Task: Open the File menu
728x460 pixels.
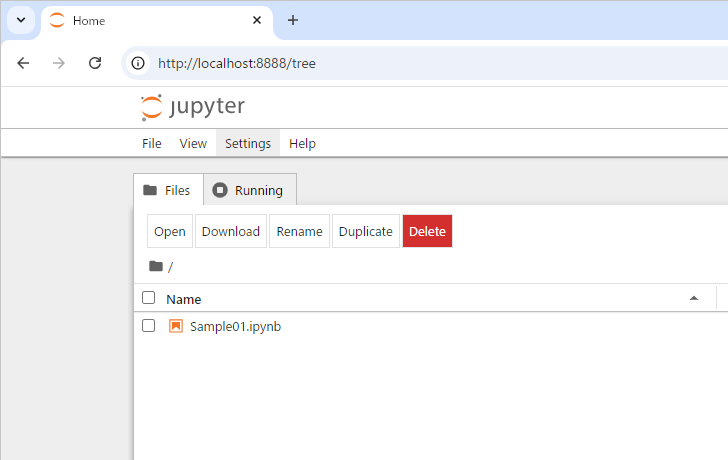Action: coord(152,144)
